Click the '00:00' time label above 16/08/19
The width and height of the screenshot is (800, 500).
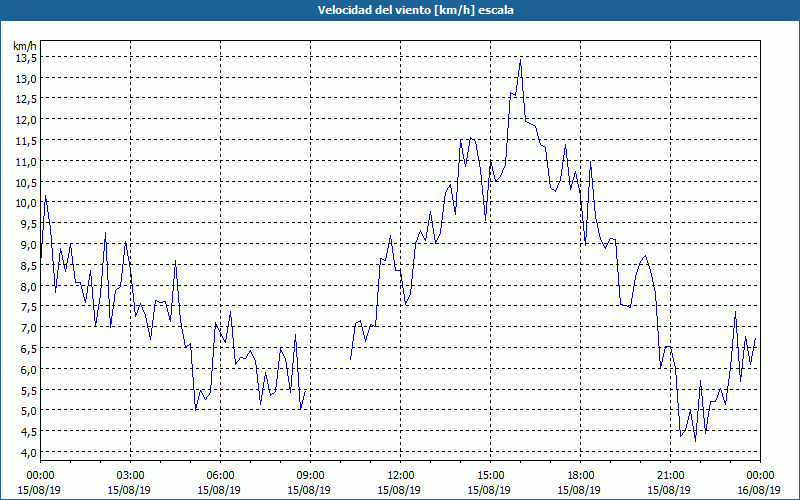point(760,476)
